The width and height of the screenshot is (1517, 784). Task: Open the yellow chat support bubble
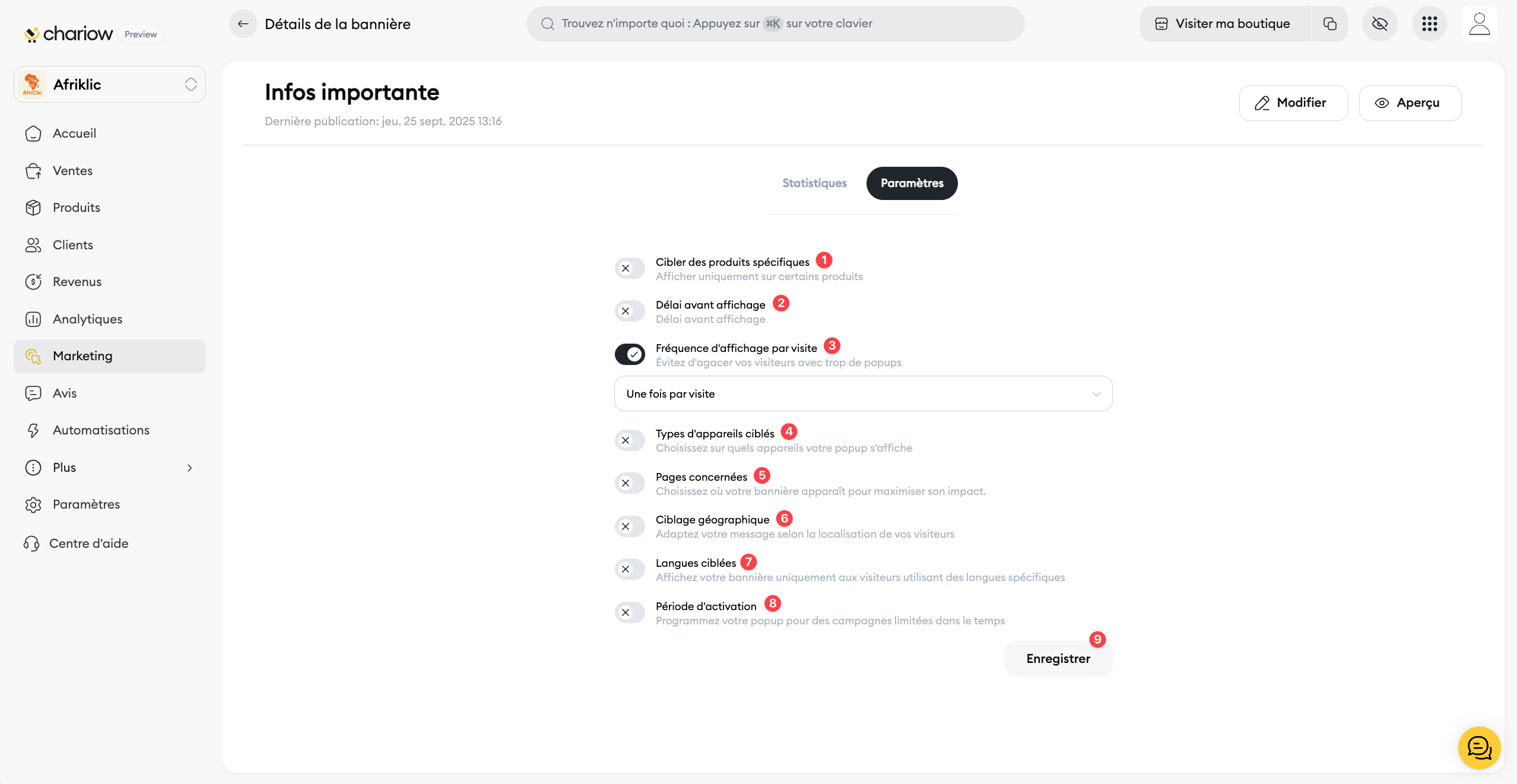[x=1479, y=748]
